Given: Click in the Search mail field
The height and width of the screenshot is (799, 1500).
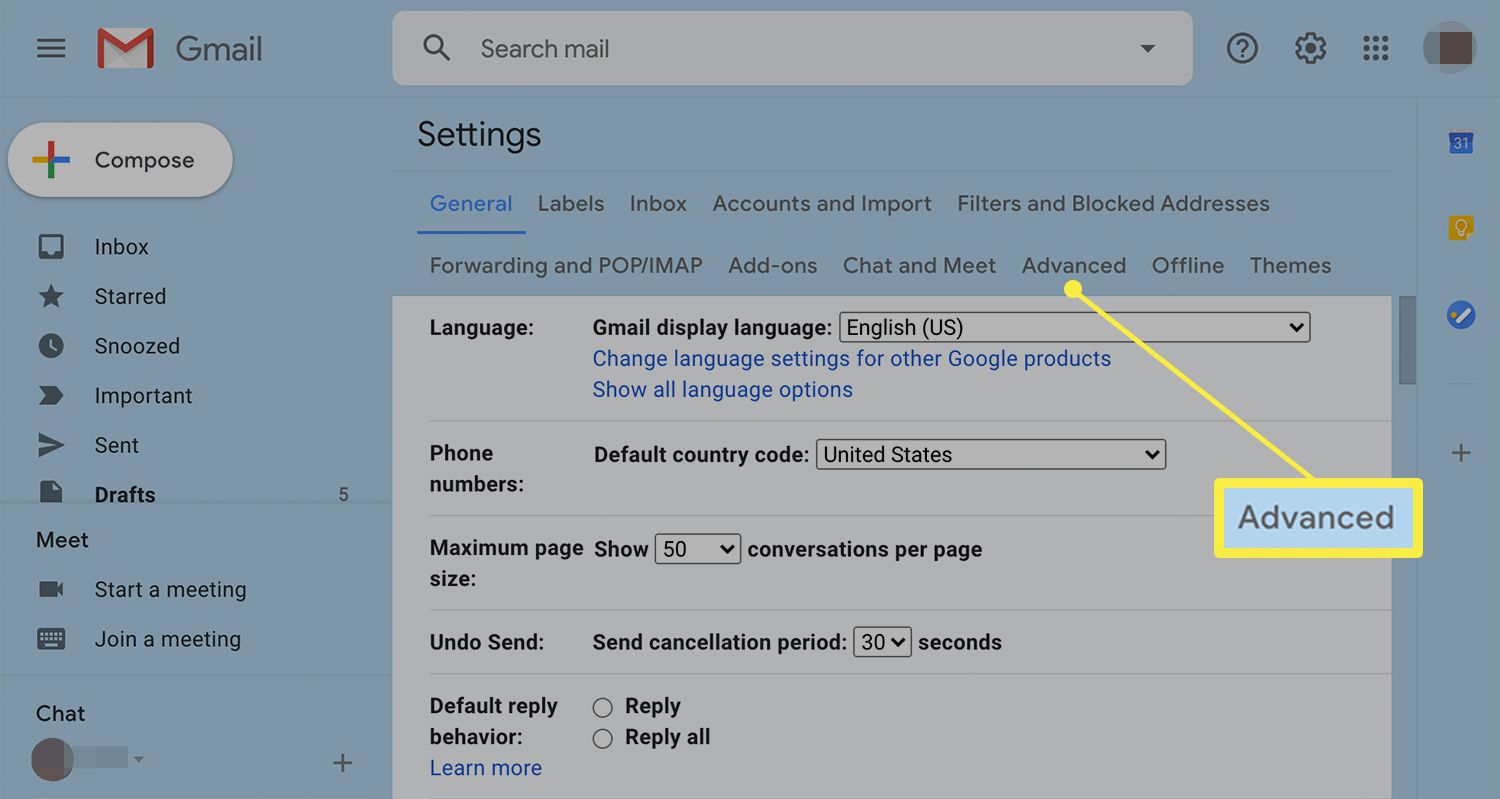Looking at the screenshot, I should (x=792, y=48).
